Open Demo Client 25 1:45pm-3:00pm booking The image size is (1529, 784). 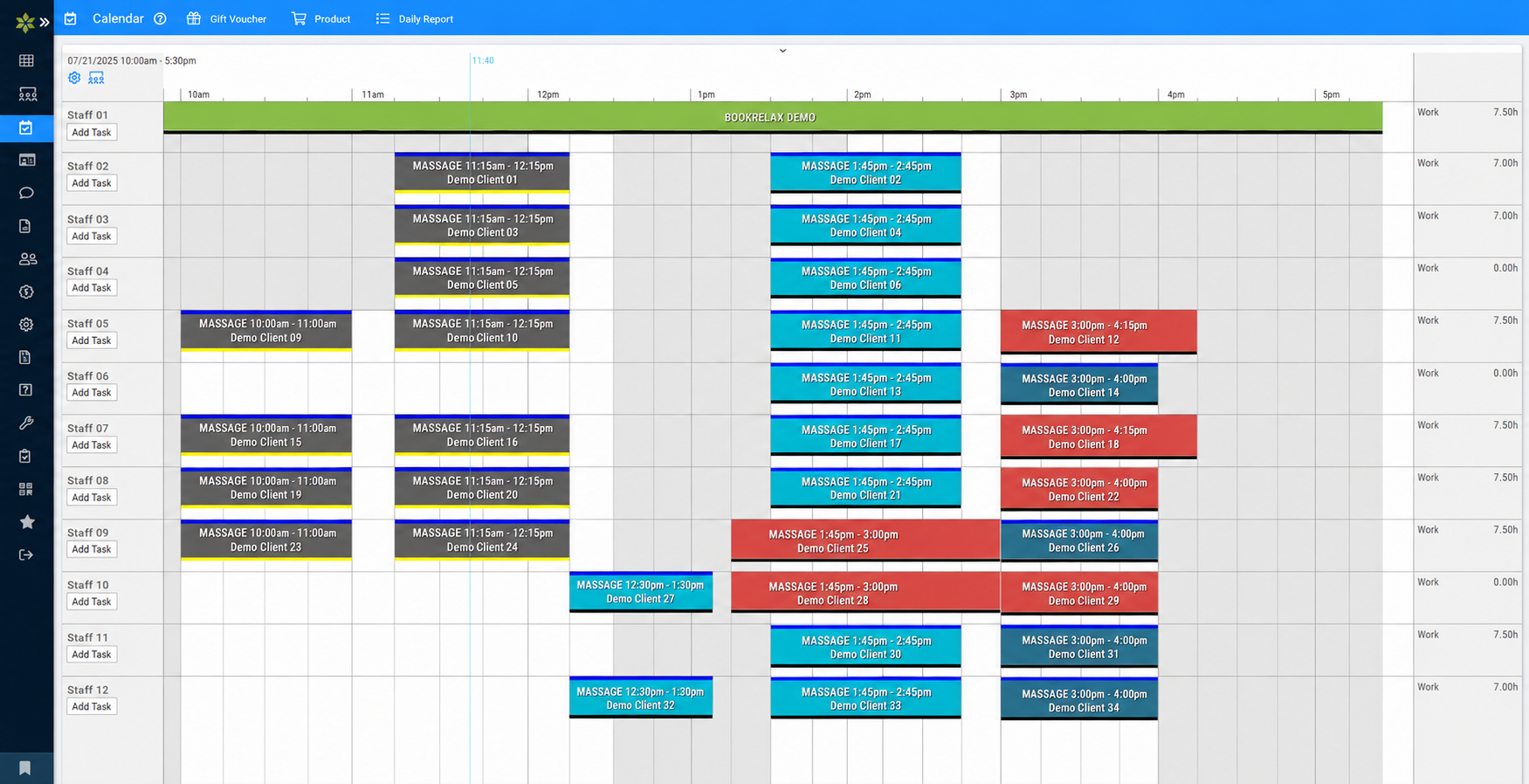coord(865,541)
